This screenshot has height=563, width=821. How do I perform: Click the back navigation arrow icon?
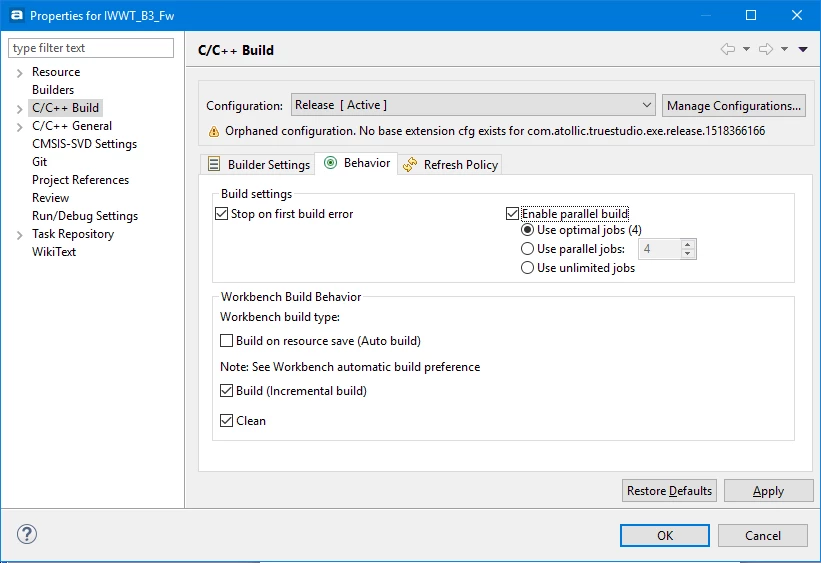pyautogui.click(x=728, y=49)
